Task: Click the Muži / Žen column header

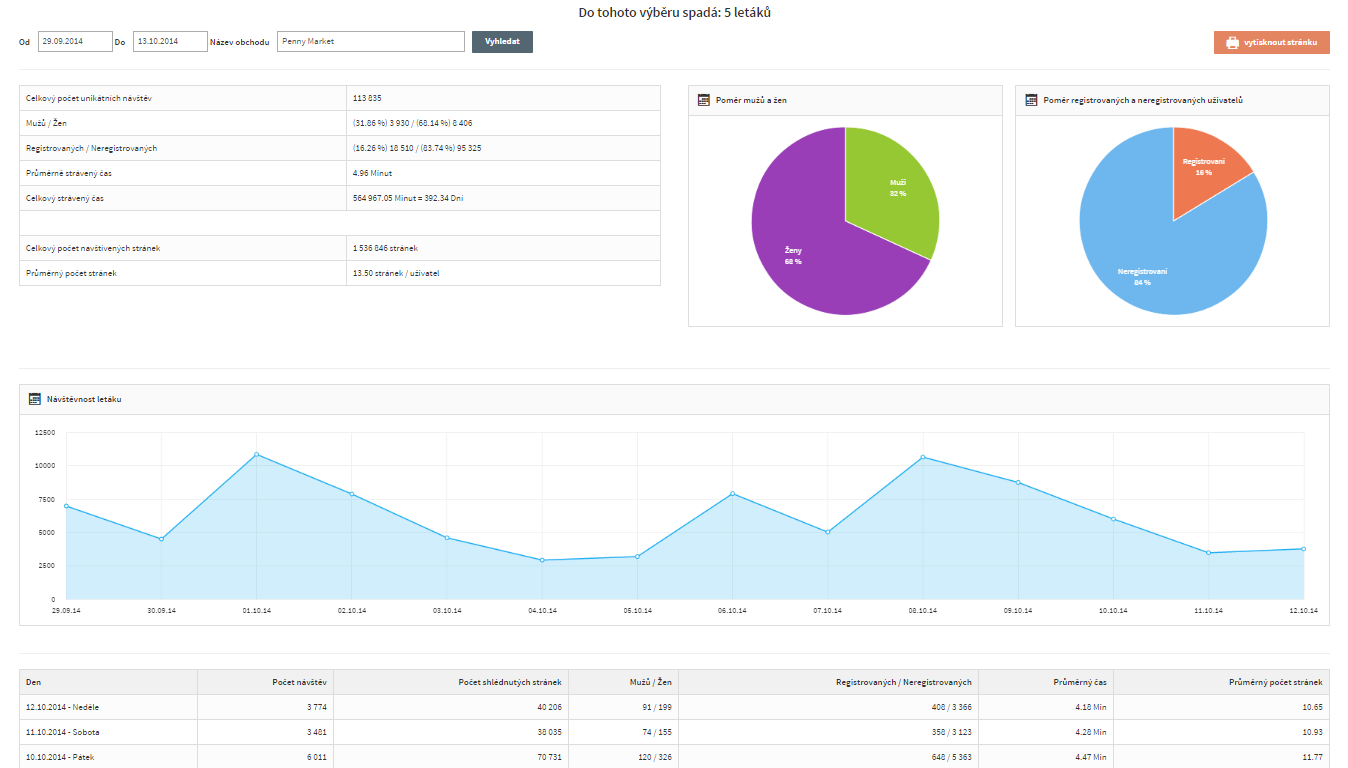Action: (x=624, y=682)
